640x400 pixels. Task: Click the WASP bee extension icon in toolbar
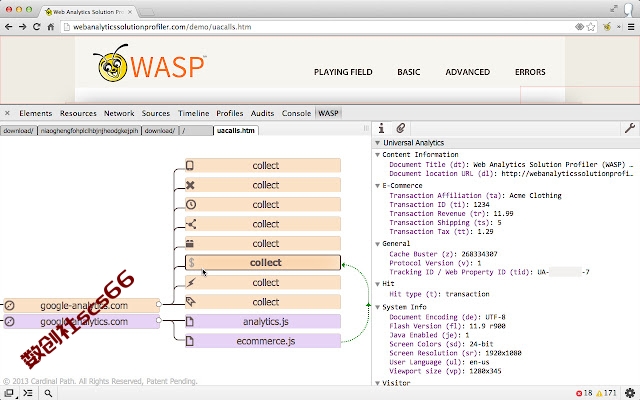[x=607, y=27]
